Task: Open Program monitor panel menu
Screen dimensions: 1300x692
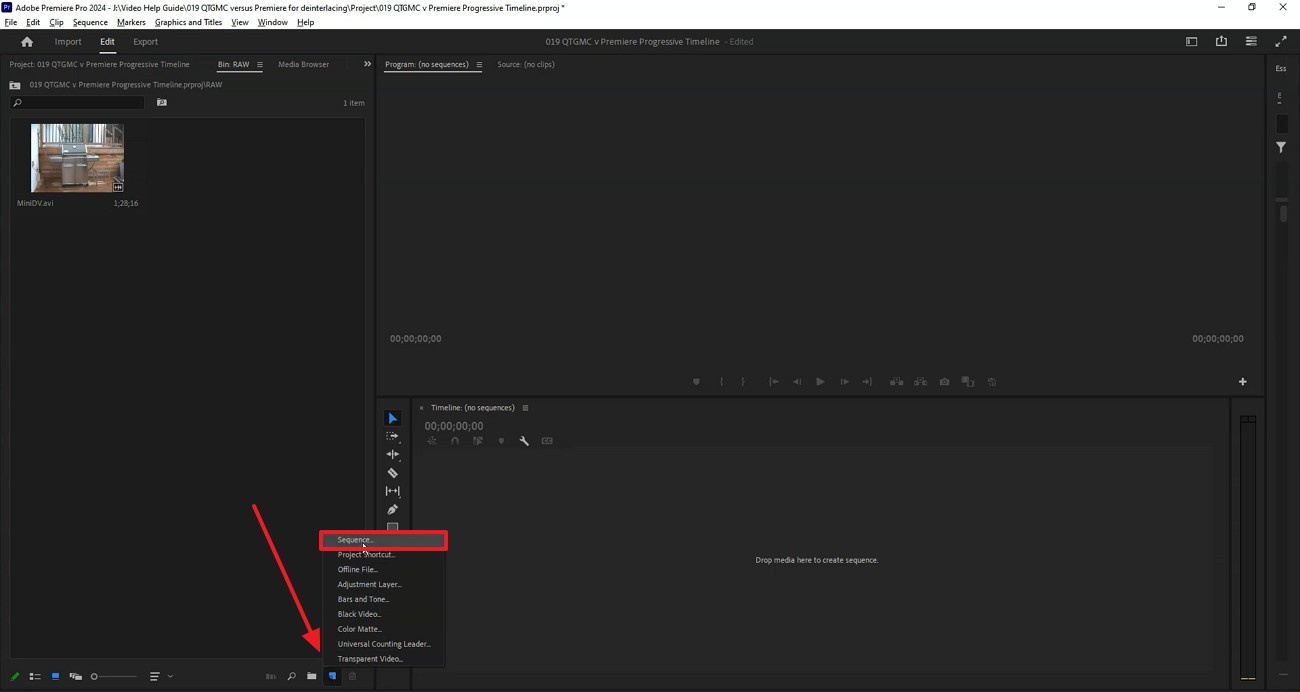Action: pos(479,65)
